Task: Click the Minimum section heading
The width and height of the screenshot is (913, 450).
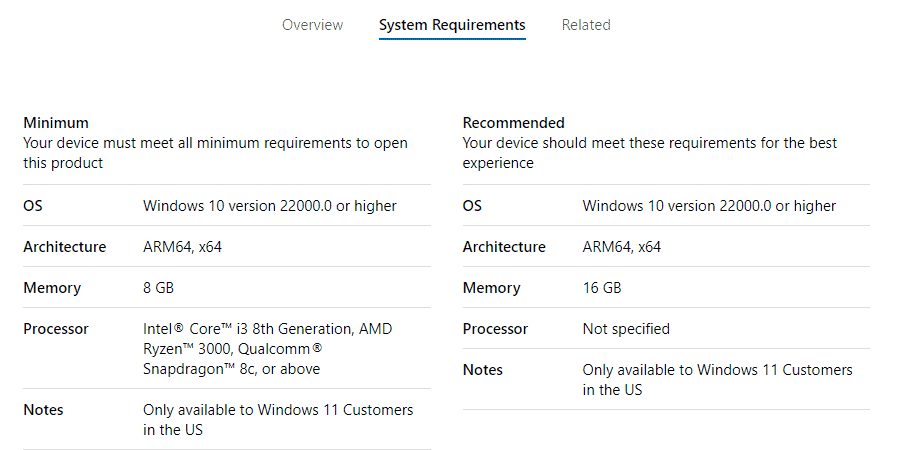Action: (x=56, y=123)
